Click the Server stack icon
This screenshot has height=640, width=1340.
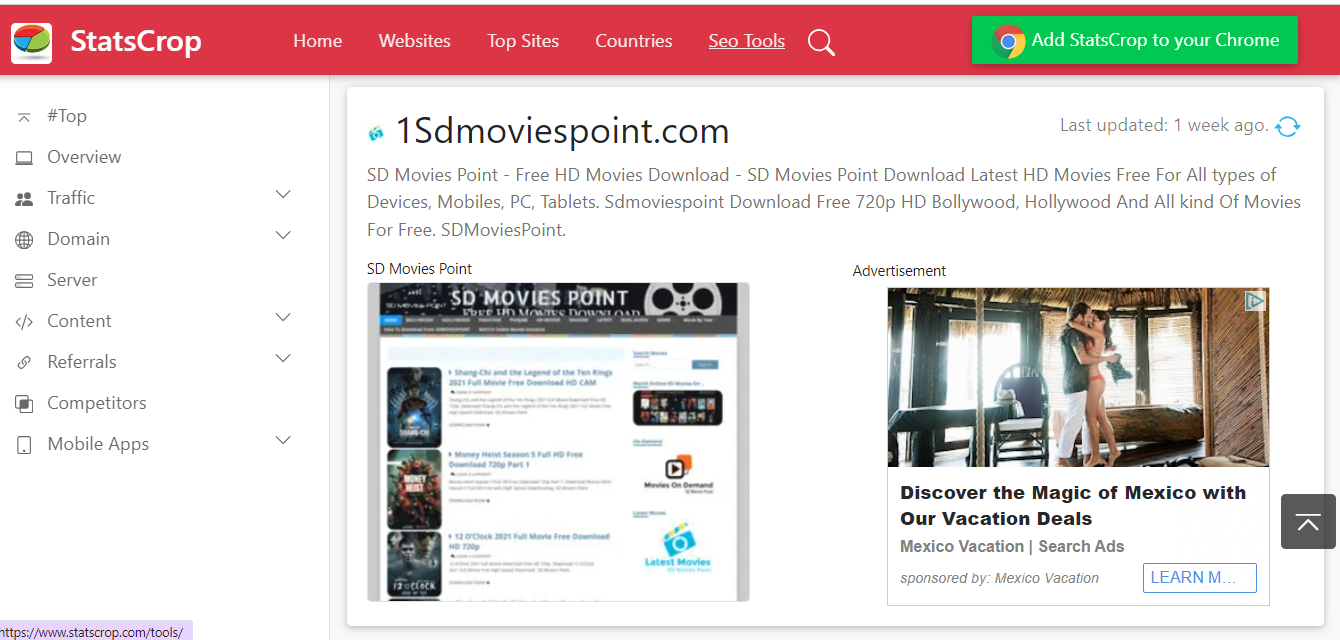point(24,281)
